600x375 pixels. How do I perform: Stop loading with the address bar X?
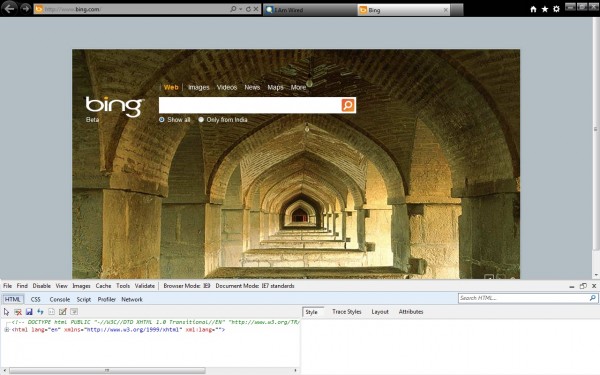pos(256,9)
